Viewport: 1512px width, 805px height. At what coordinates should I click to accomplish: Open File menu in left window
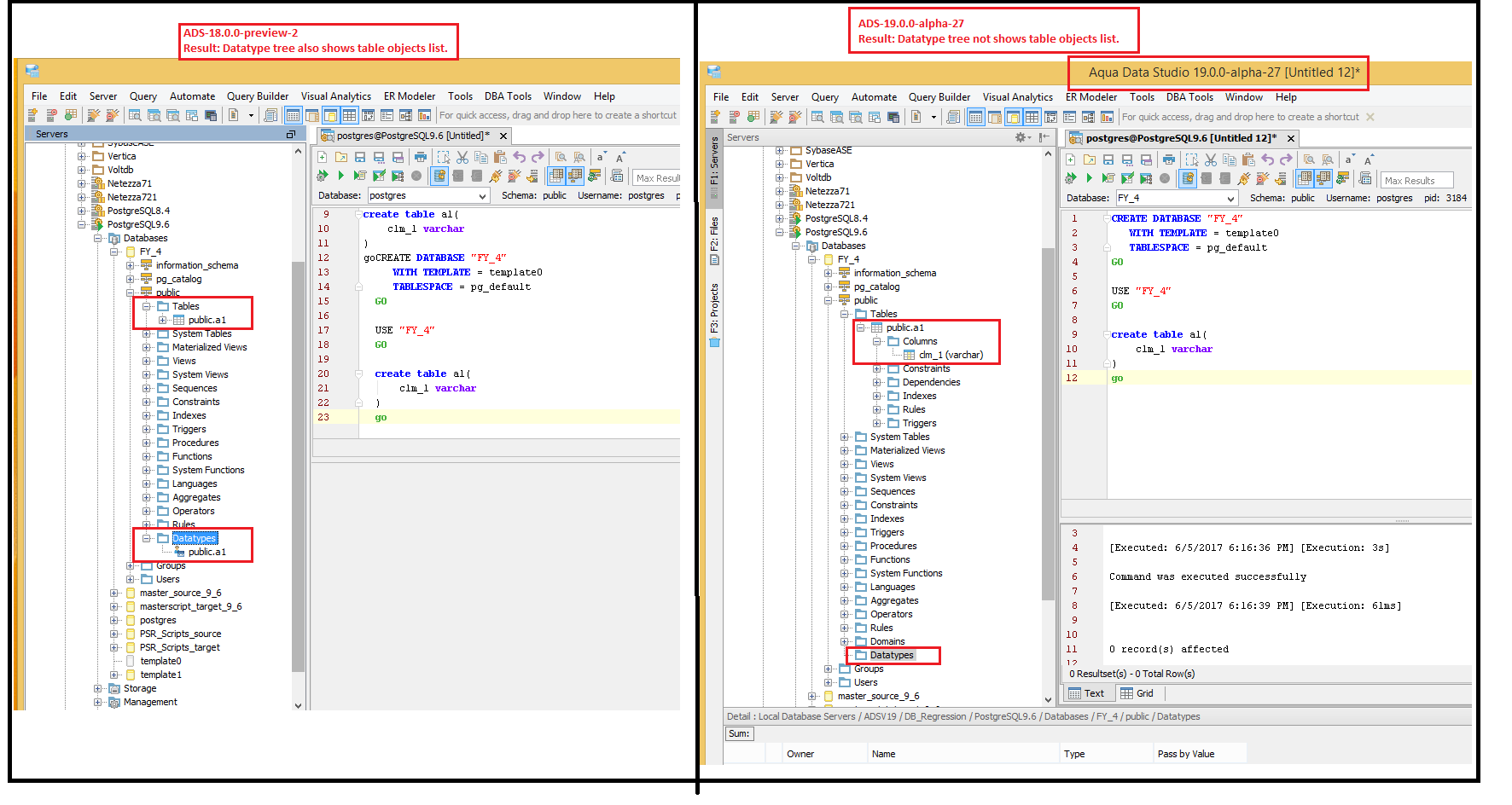click(x=39, y=96)
